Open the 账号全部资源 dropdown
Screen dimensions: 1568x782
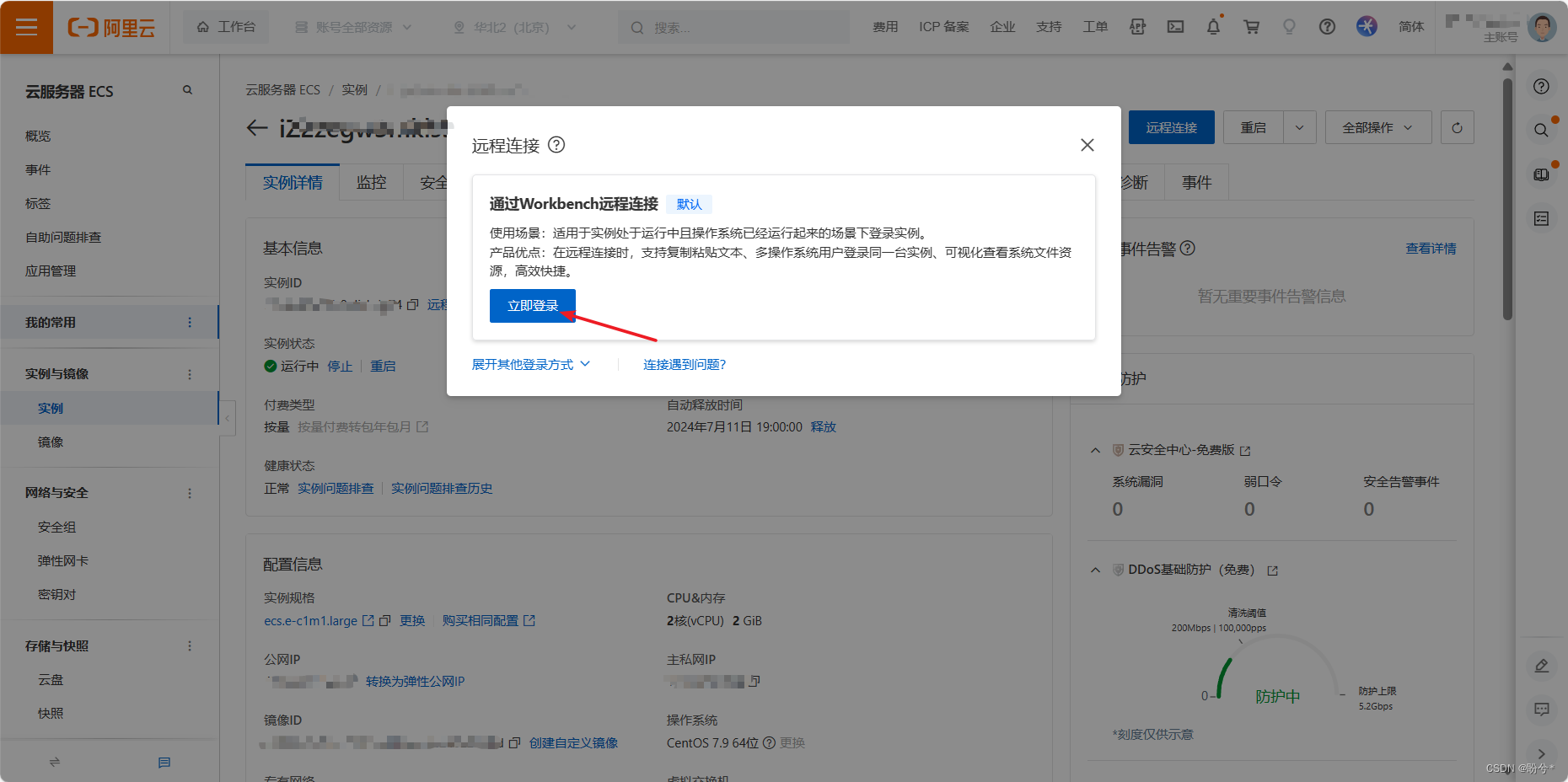353,27
